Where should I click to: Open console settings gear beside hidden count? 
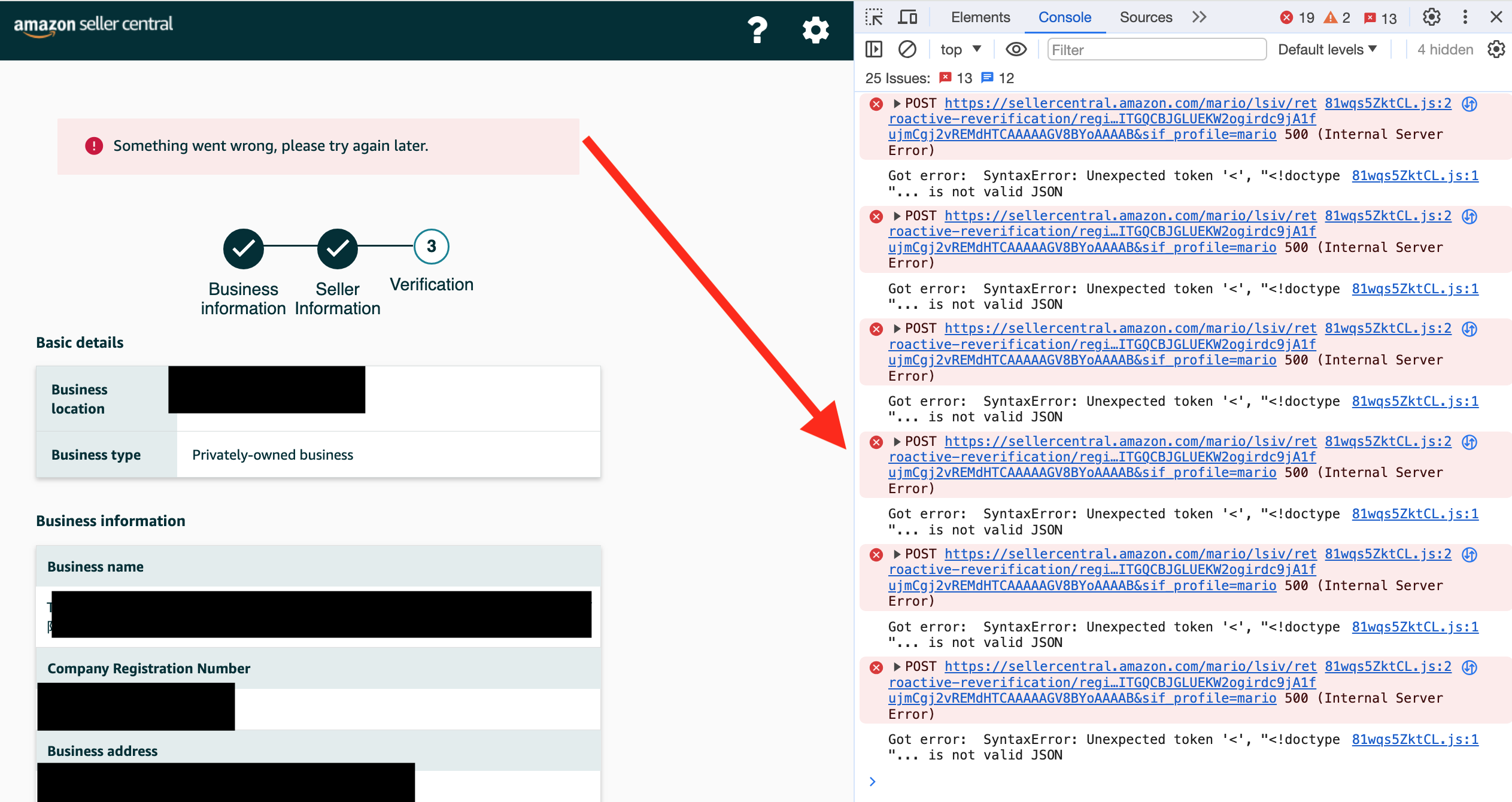(1496, 49)
